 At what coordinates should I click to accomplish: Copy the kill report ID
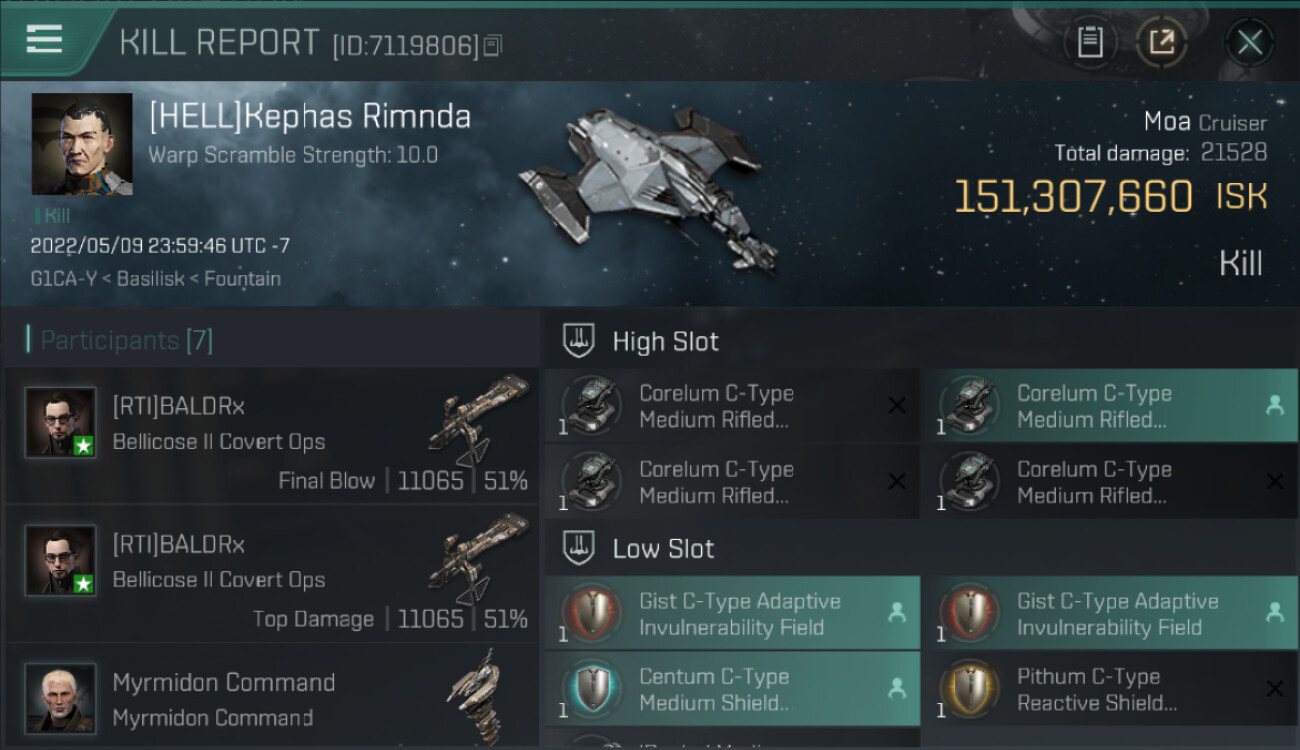(492, 46)
